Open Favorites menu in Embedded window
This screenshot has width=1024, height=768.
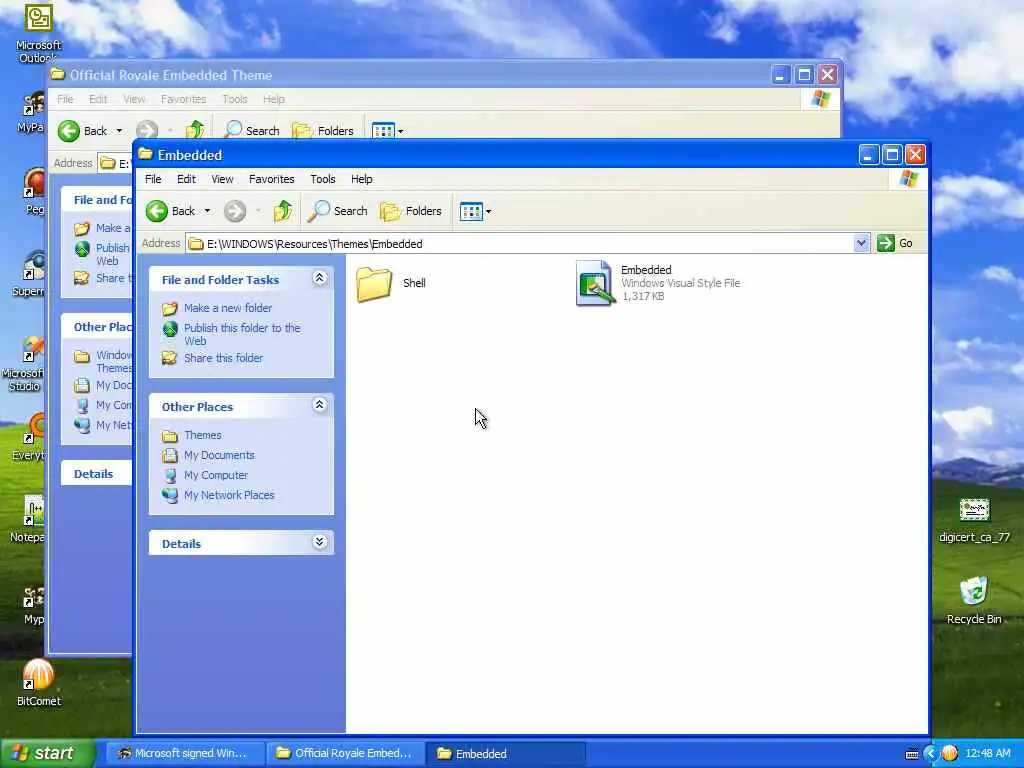(x=272, y=179)
